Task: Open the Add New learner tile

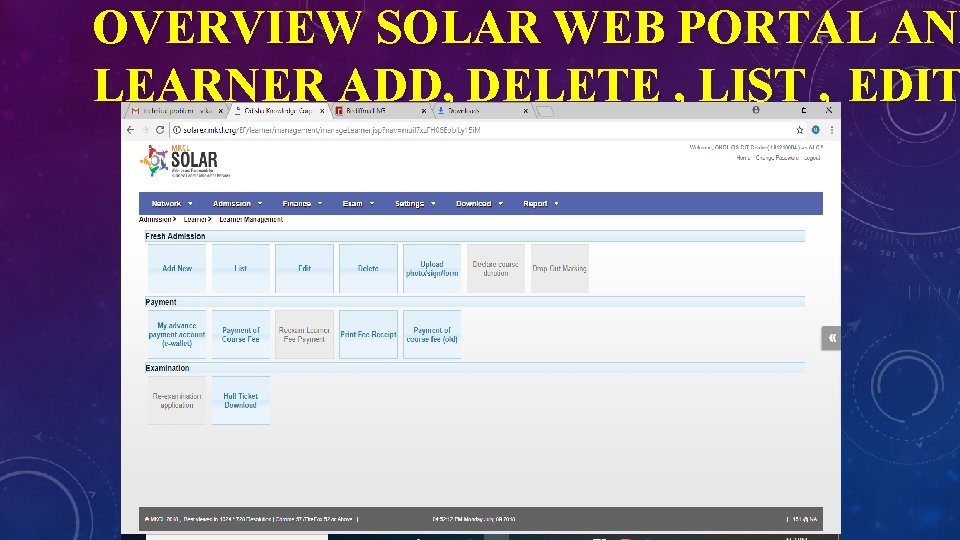Action: [177, 268]
